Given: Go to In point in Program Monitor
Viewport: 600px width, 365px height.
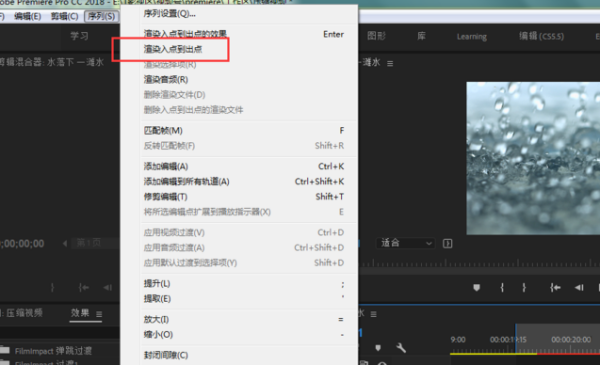Looking at the screenshot, I should point(555,287).
